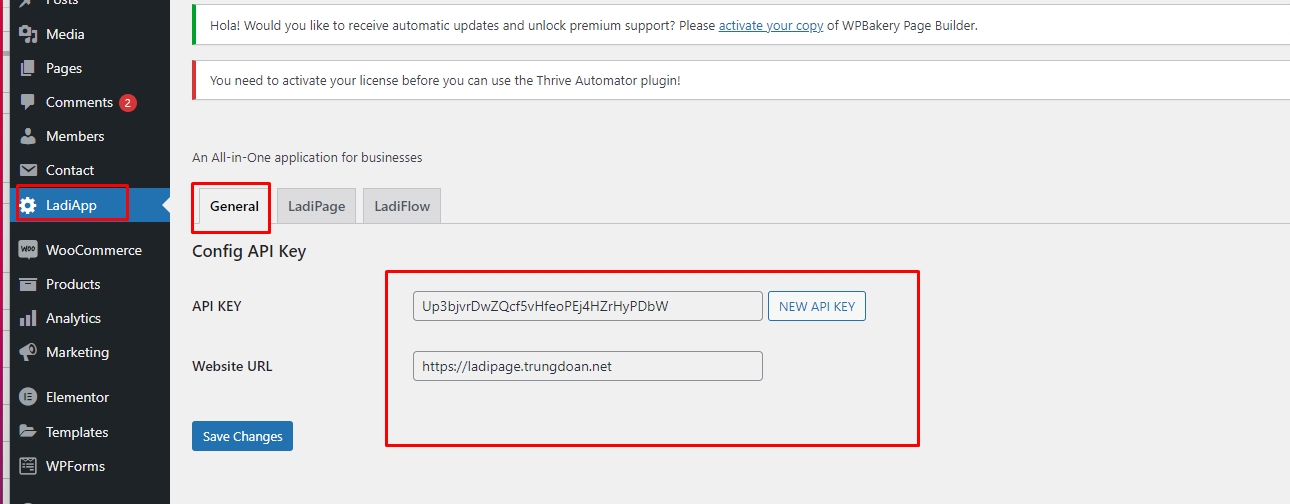Click the Analytics bar chart icon
Screen dimensions: 1290x504
(28, 318)
